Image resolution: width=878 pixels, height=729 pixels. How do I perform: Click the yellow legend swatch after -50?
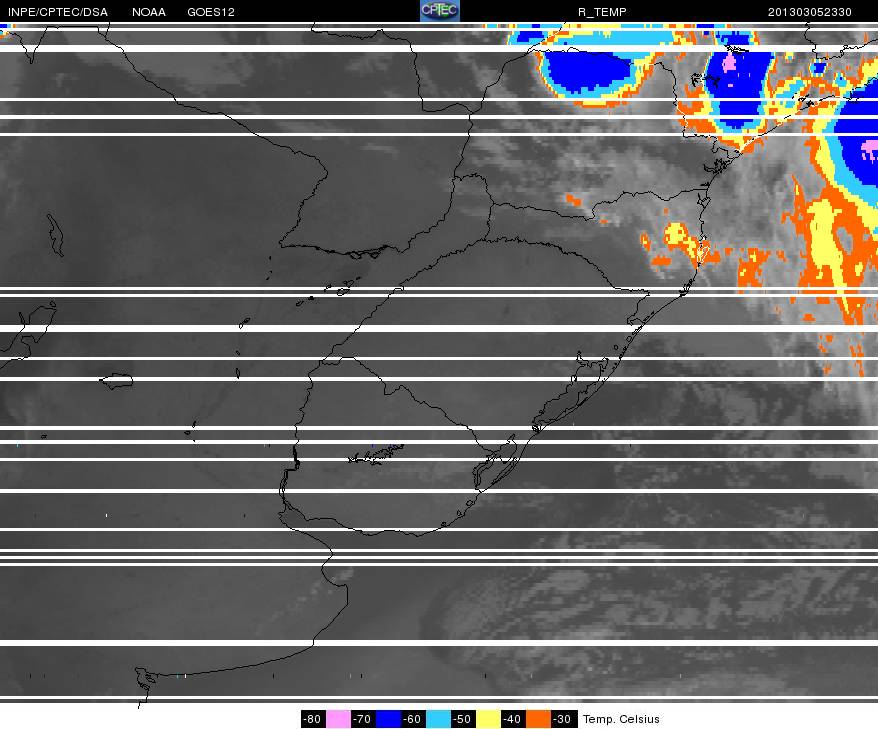point(488,719)
